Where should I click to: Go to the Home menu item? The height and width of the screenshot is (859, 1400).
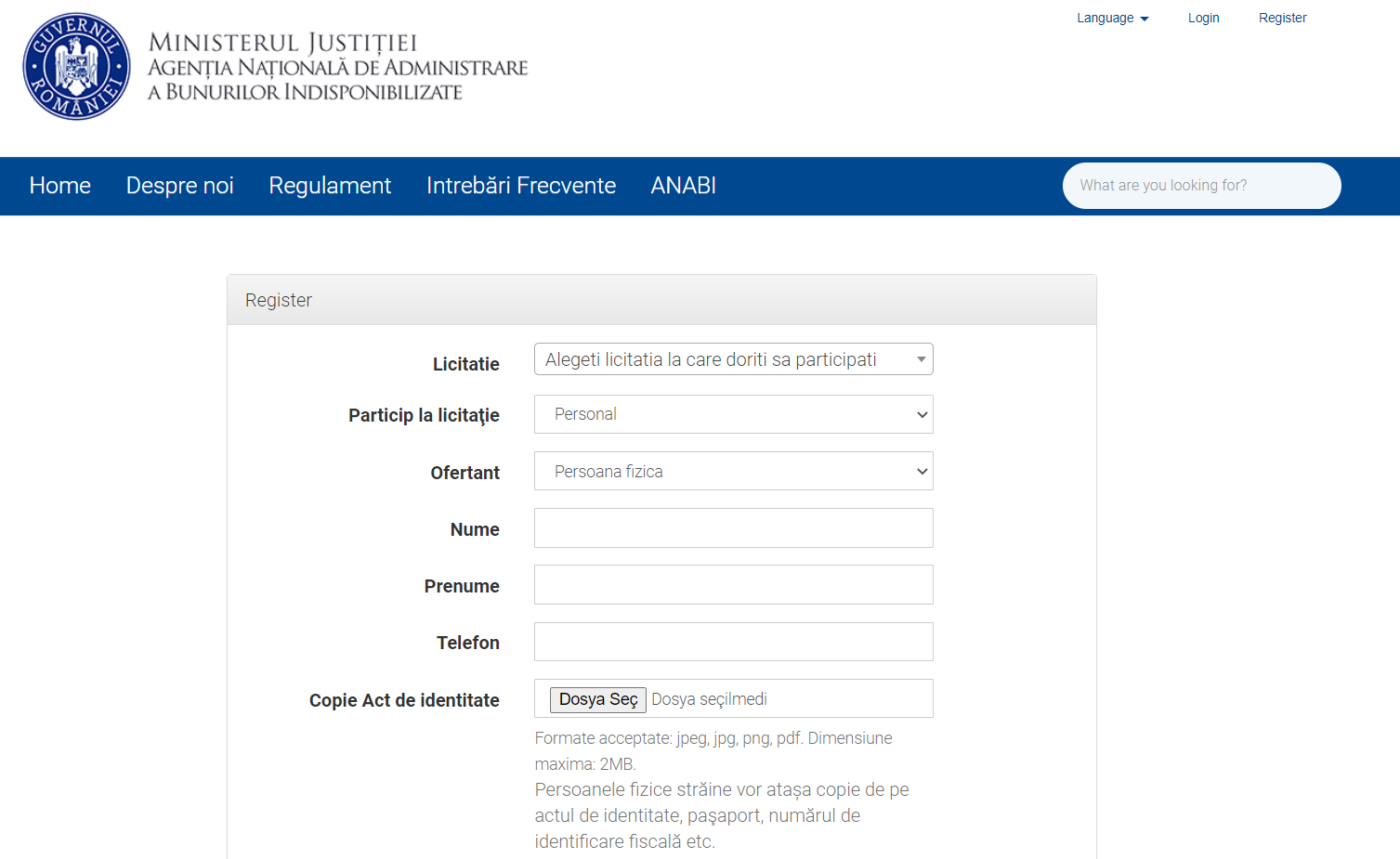click(60, 186)
